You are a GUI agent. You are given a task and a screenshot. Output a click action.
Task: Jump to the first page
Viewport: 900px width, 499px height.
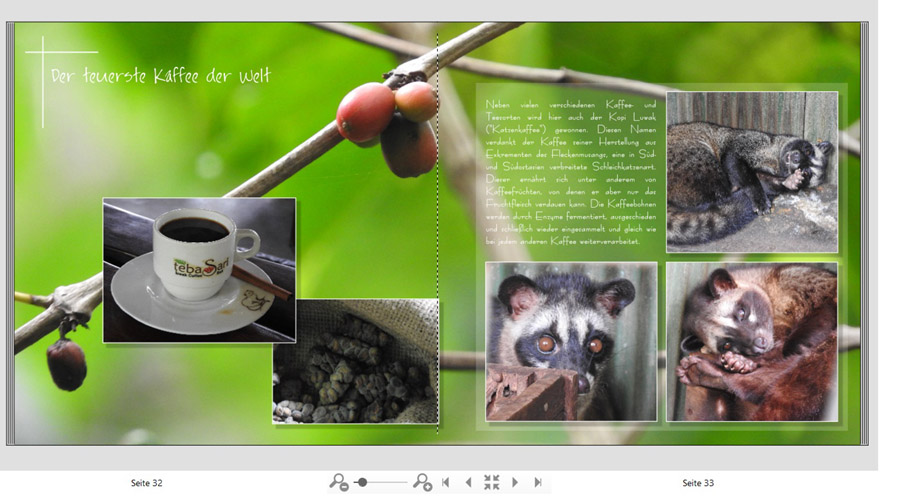tap(445, 482)
